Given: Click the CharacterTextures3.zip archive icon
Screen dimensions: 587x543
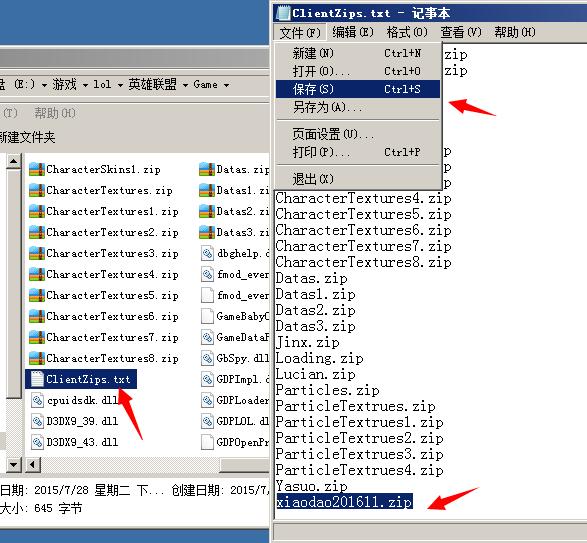Looking at the screenshot, I should coord(37,253).
